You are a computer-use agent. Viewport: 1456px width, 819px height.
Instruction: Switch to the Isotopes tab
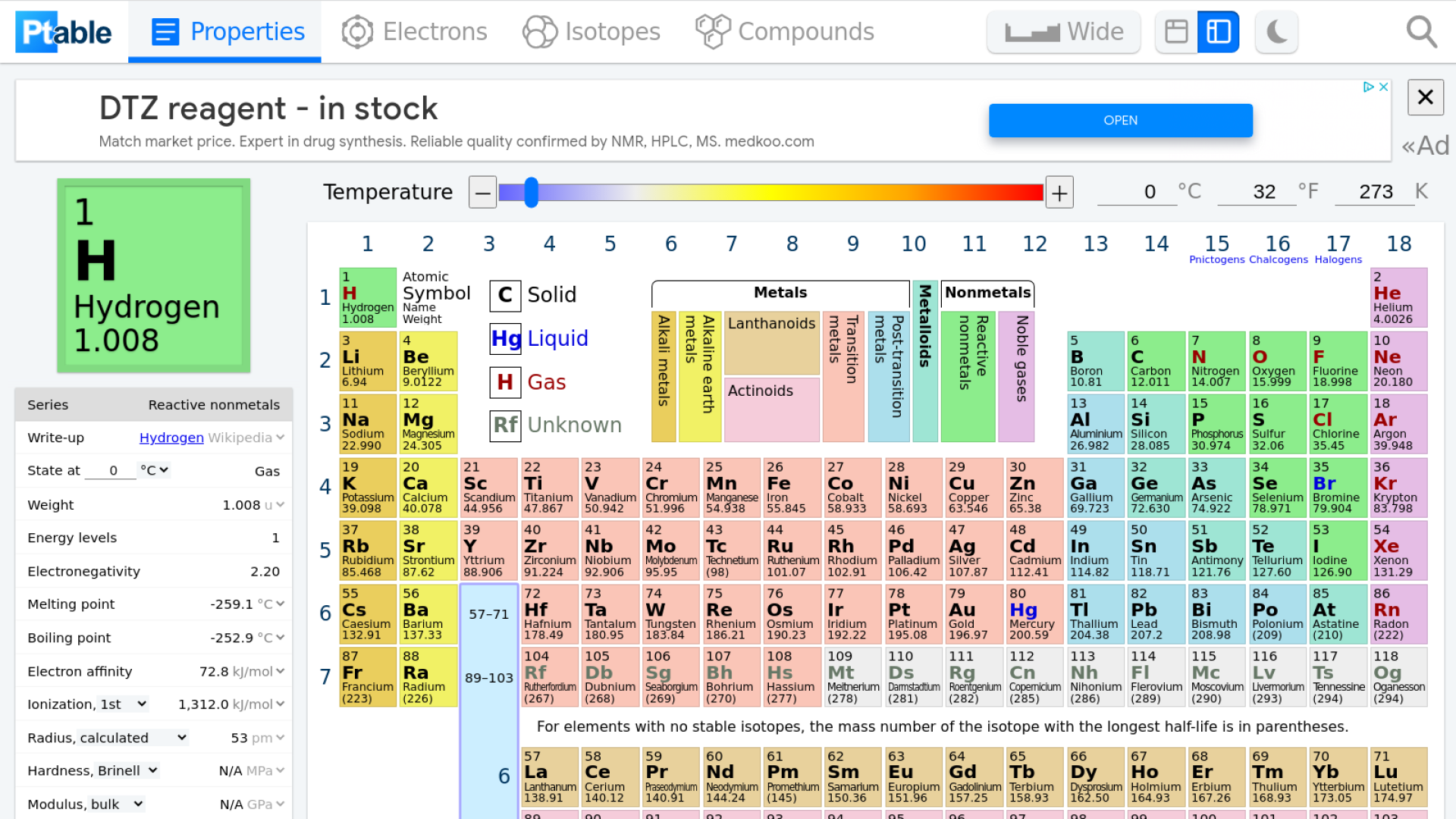pos(591,31)
